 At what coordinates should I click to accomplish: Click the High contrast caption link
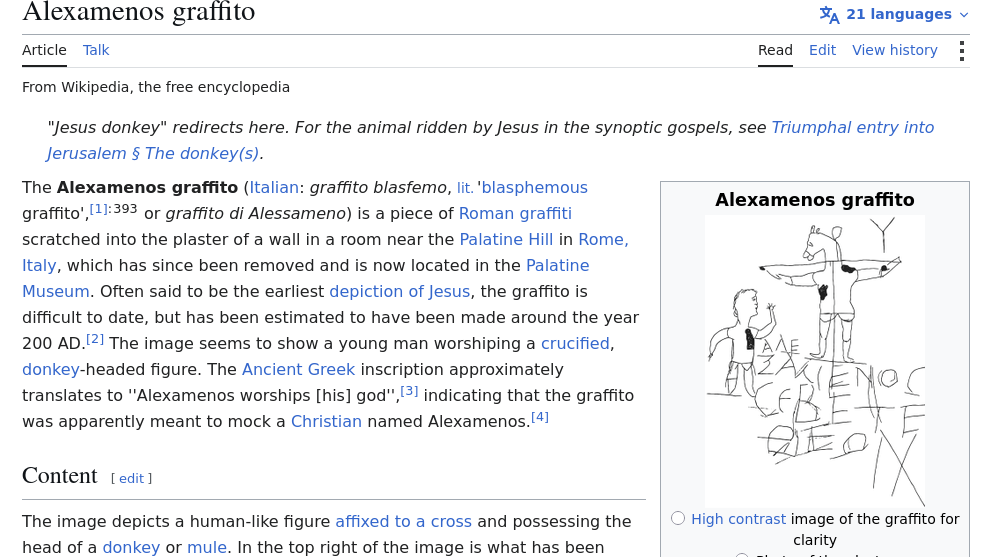(x=738, y=519)
